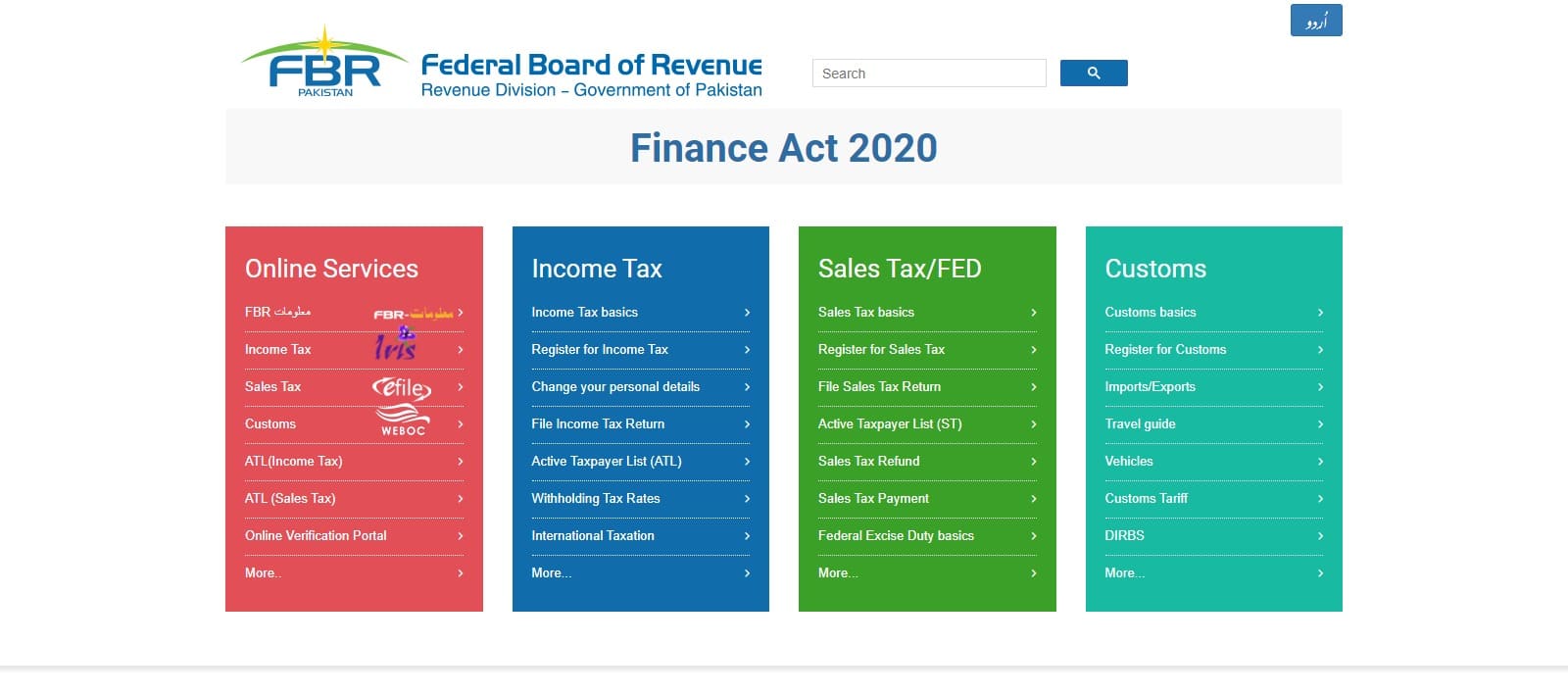The height and width of the screenshot is (694, 1568).
Task: Focus the Search text field
Action: (928, 74)
